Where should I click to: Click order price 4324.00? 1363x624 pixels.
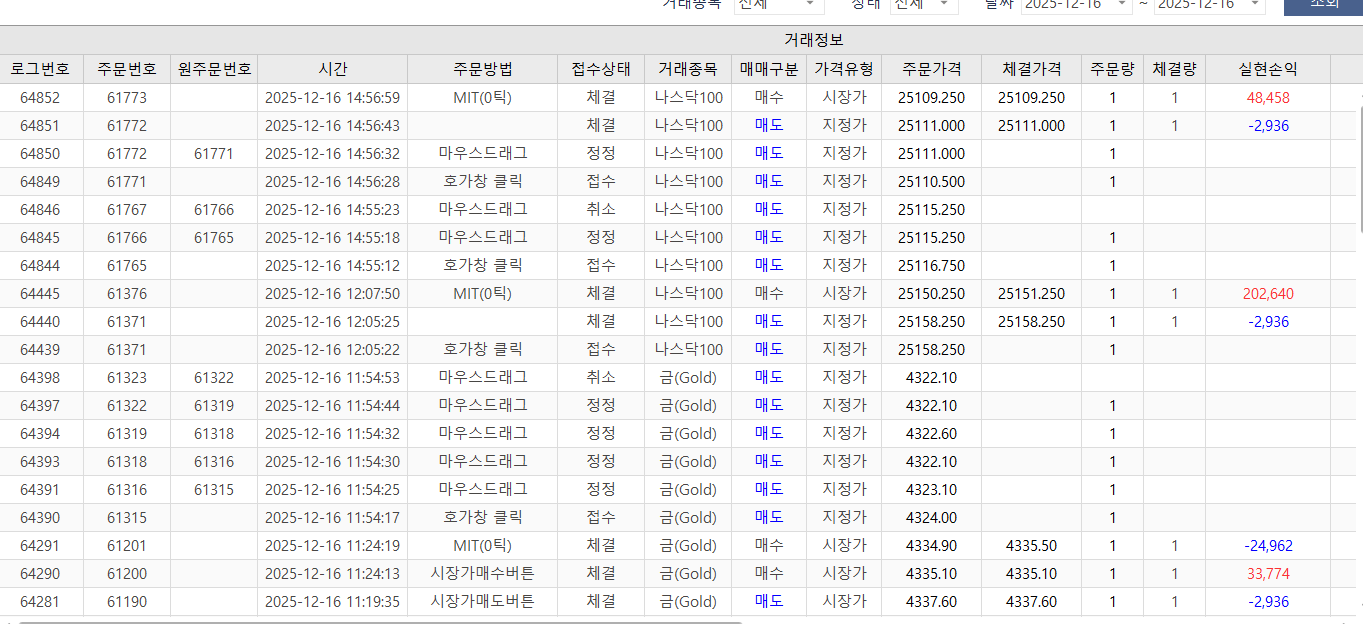coord(931,518)
